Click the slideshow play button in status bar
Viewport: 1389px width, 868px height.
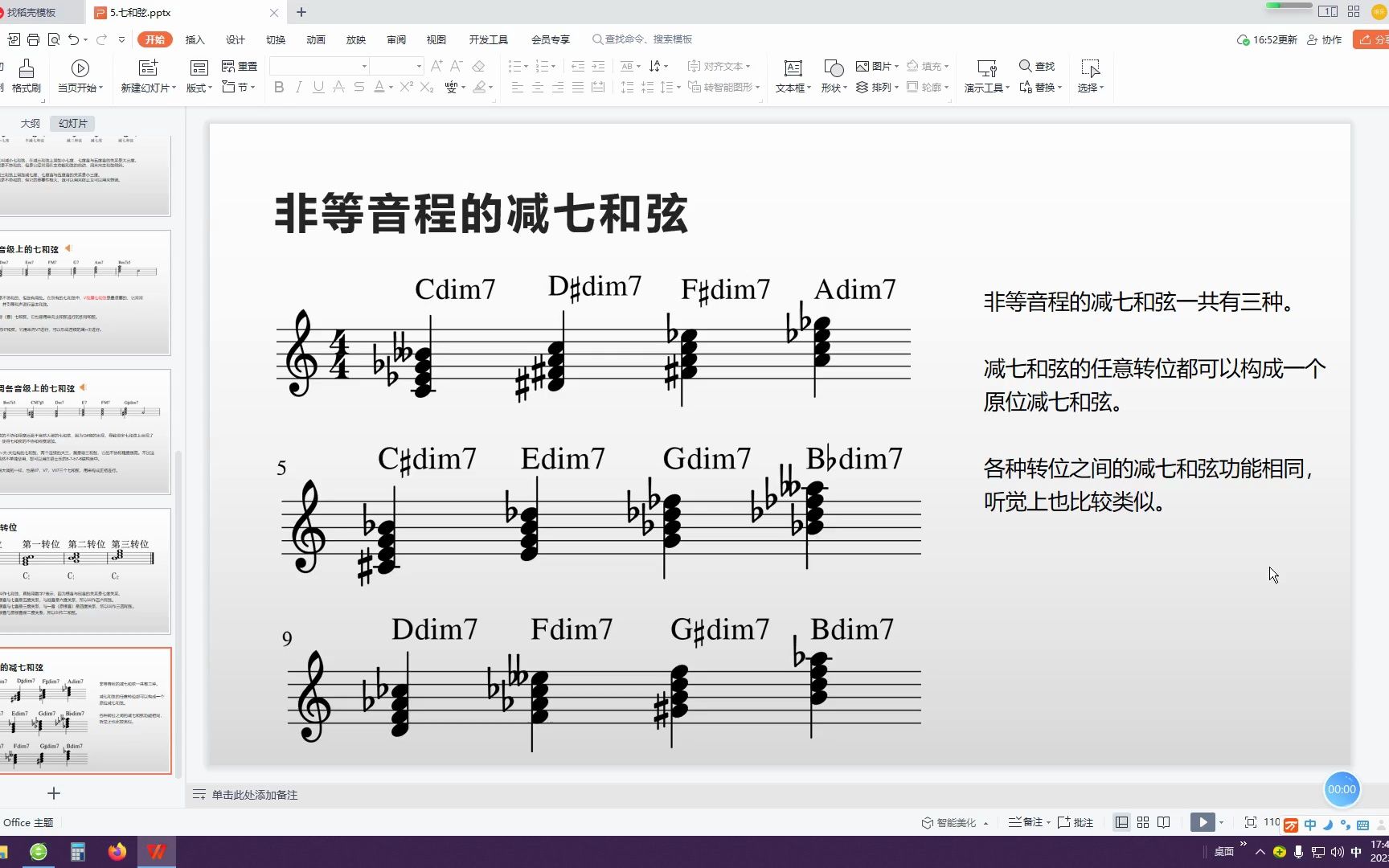1203,822
